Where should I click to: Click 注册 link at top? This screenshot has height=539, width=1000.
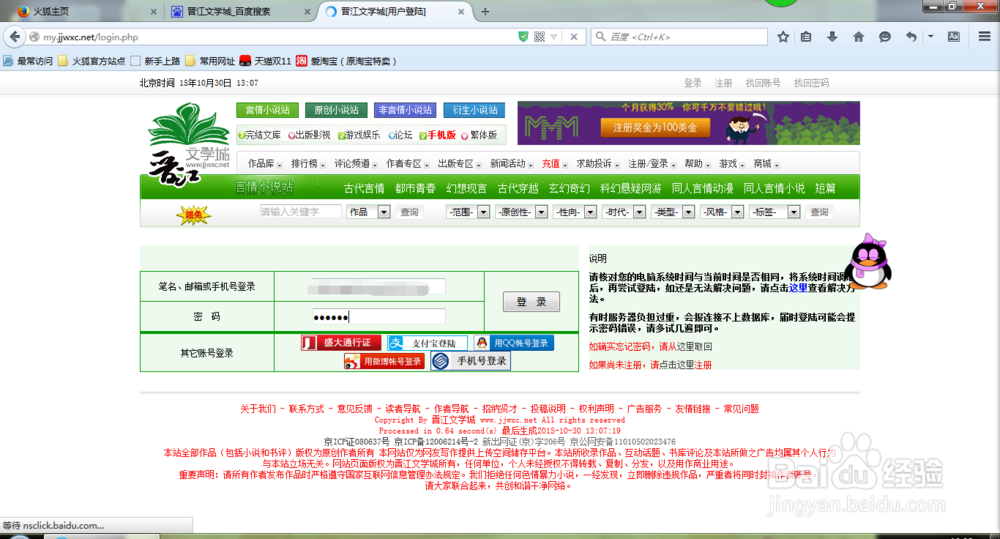[723, 83]
